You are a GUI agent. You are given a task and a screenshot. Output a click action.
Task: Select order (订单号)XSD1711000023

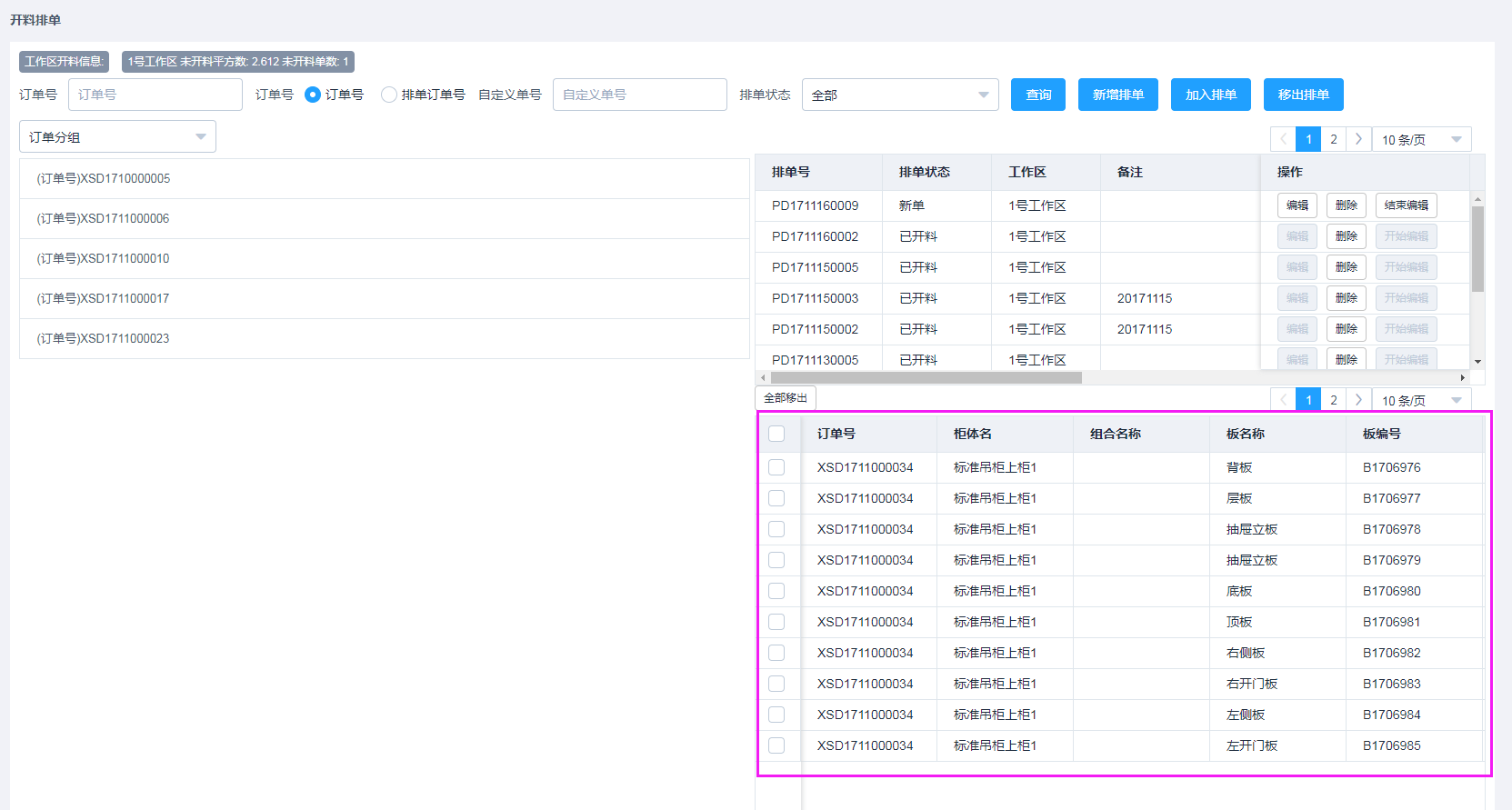coord(384,339)
